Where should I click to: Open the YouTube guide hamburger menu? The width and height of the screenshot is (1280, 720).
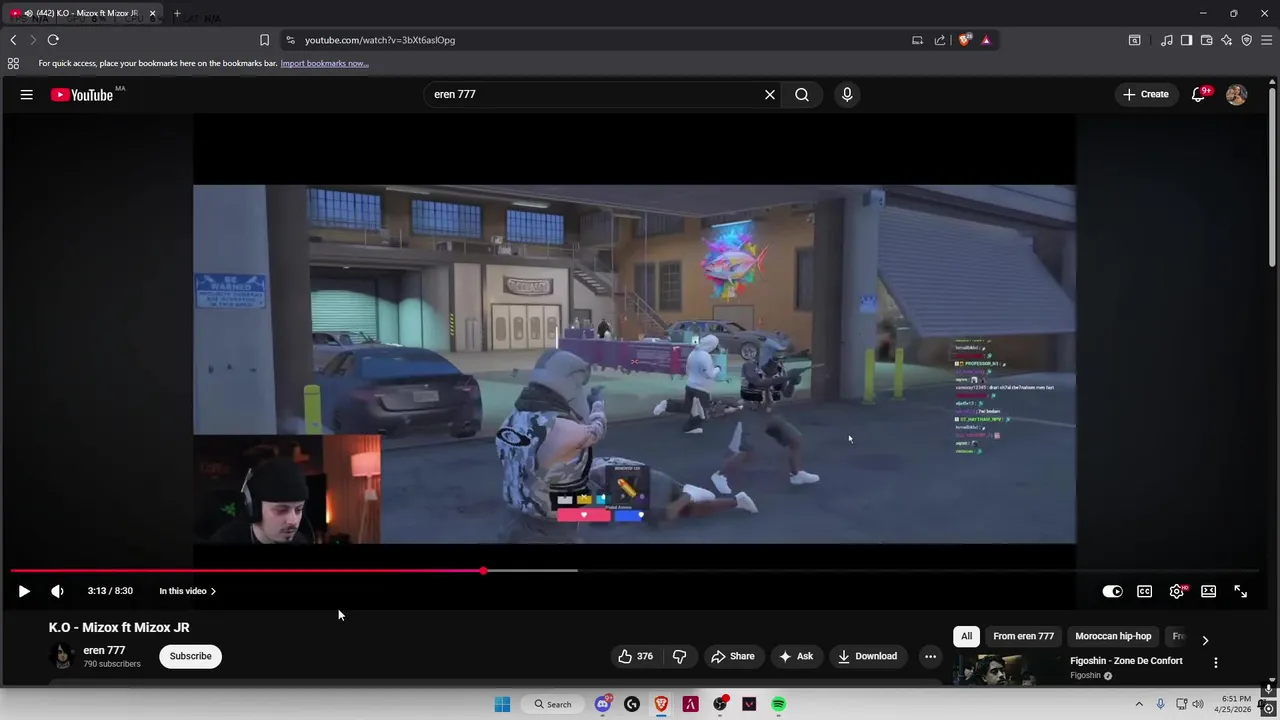[27, 94]
